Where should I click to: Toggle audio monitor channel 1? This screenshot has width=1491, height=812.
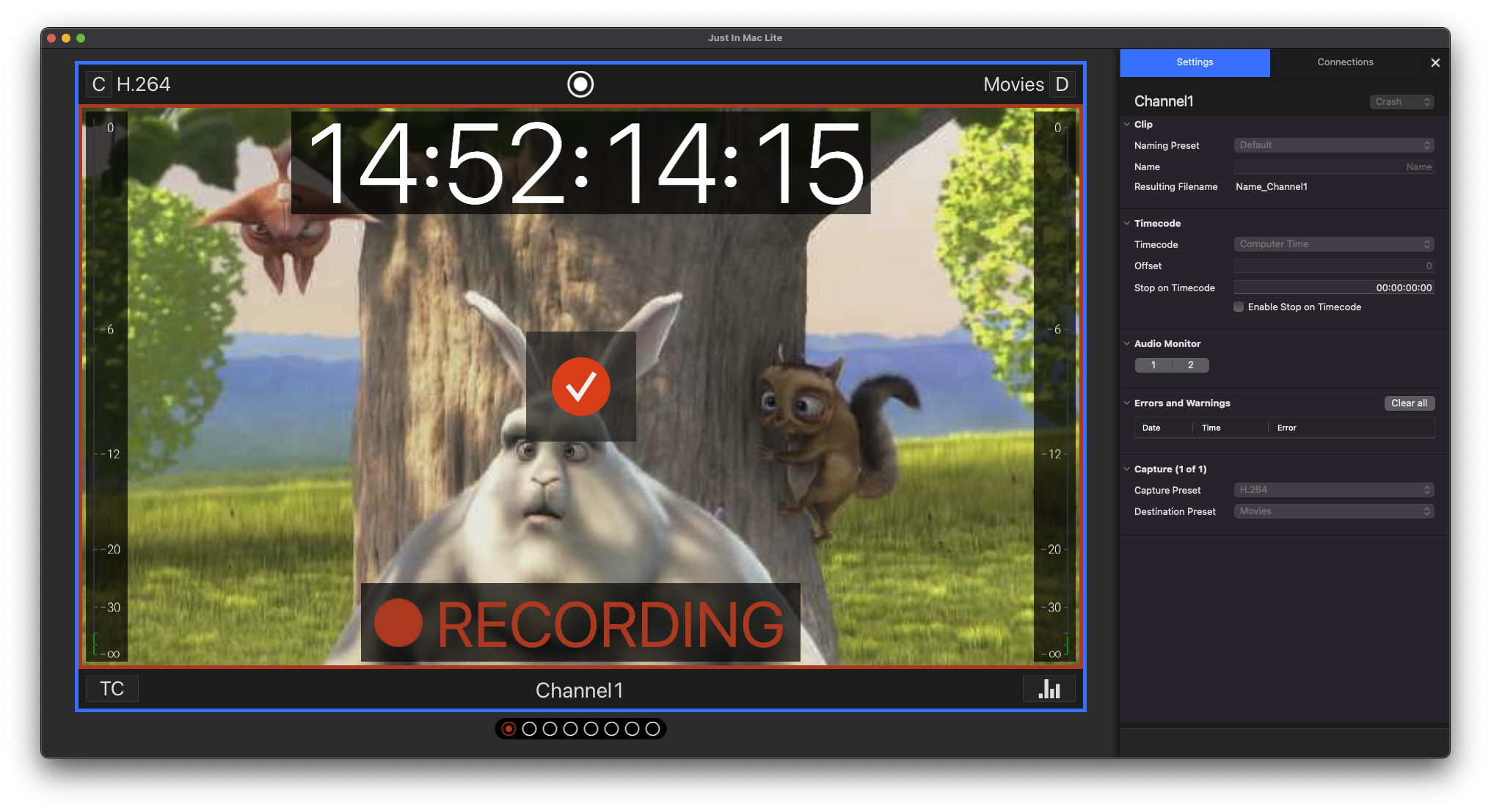(x=1153, y=365)
